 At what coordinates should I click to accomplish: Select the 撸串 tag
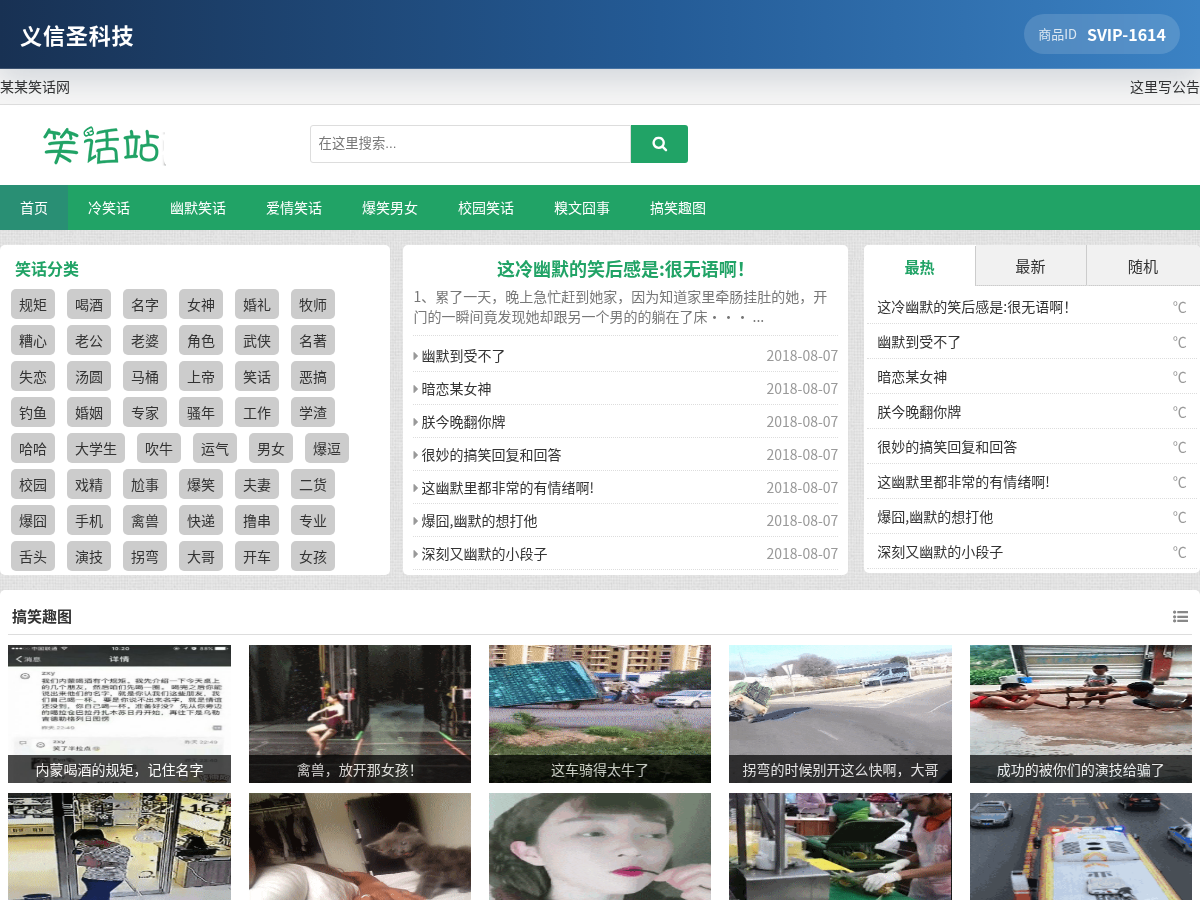click(x=257, y=521)
